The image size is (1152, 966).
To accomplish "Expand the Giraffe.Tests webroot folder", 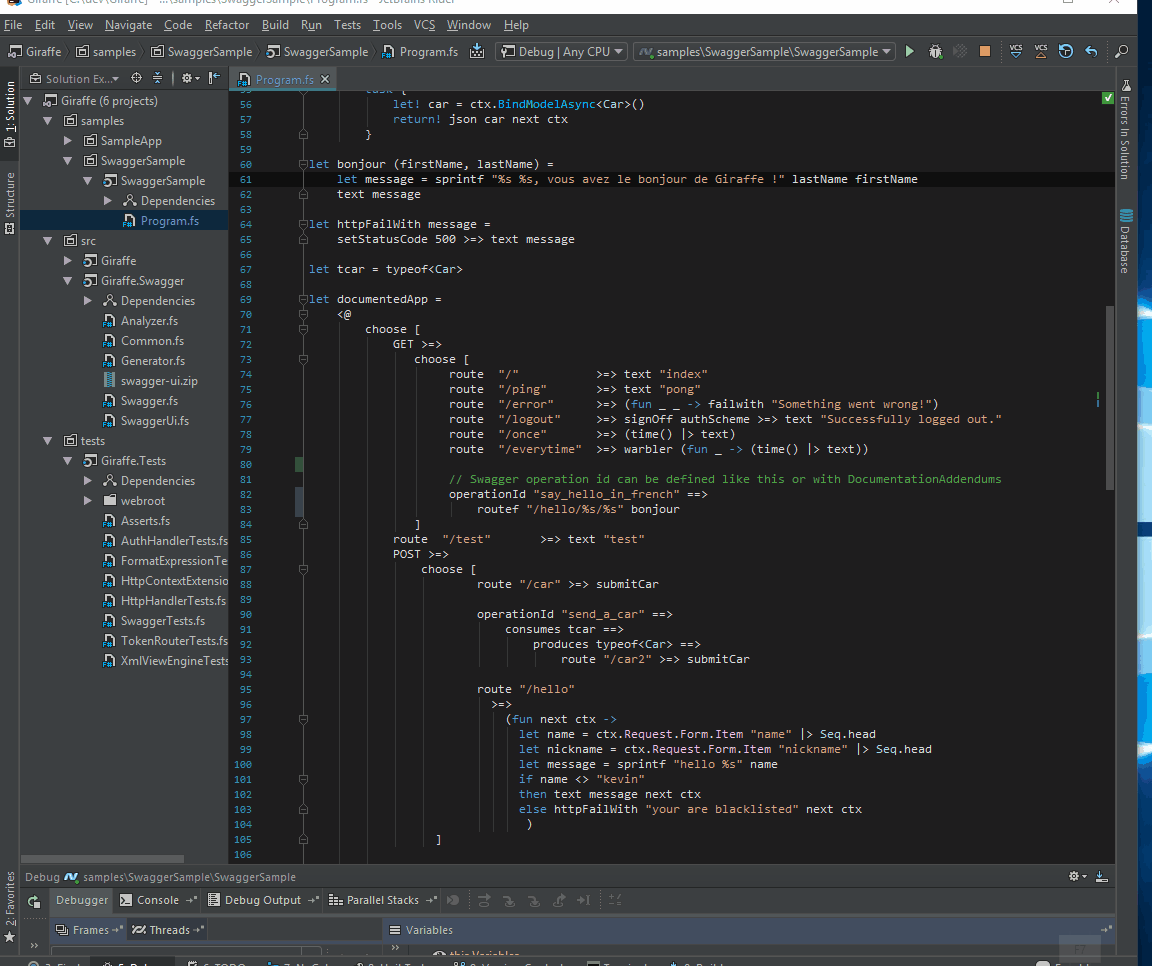I will (x=89, y=501).
